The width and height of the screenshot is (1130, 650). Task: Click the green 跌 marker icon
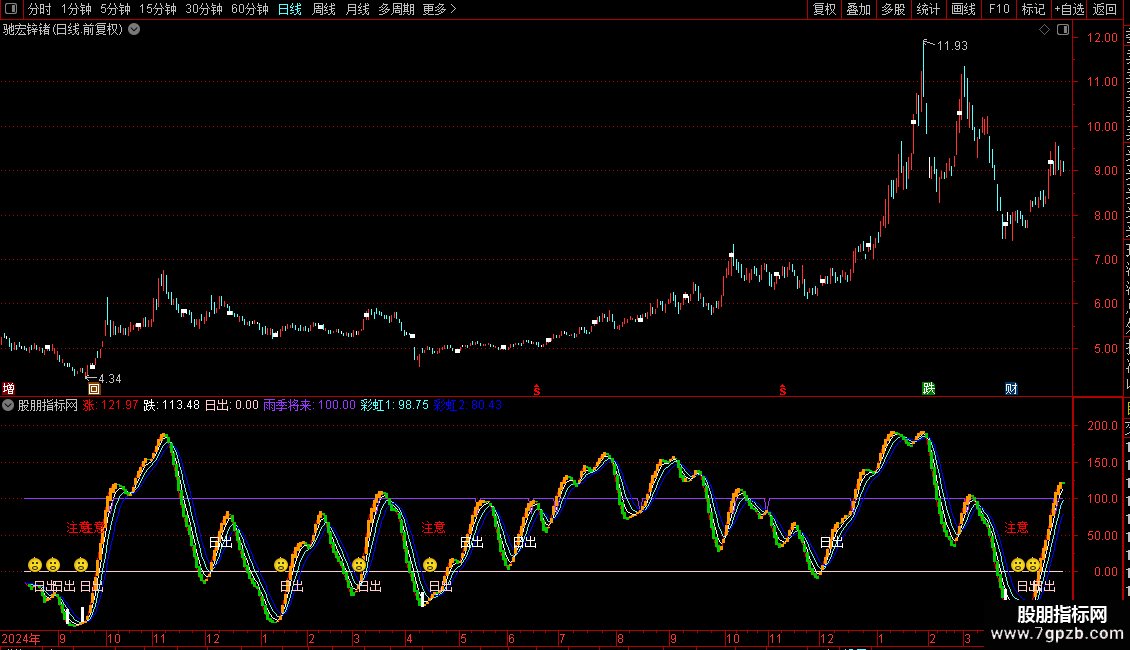pos(929,388)
